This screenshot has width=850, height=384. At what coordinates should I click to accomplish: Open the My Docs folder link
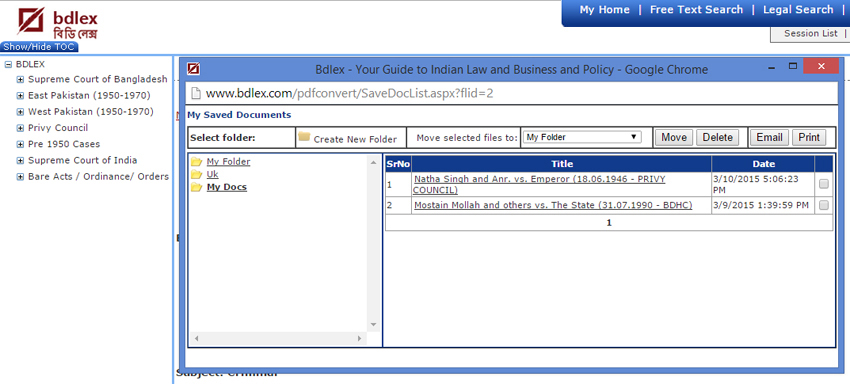point(227,187)
